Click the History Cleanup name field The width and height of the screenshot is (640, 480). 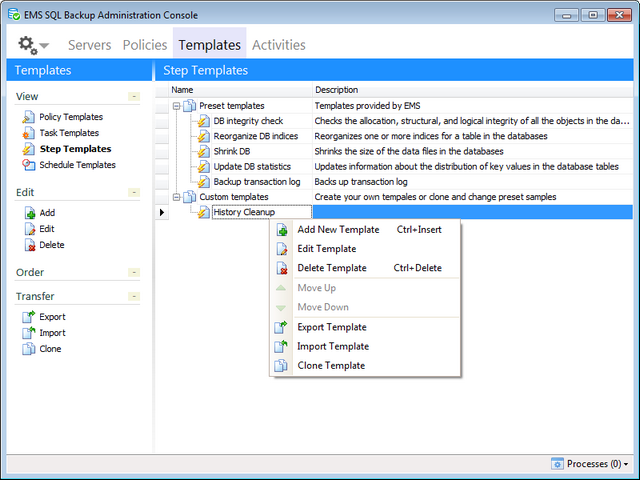click(262, 212)
